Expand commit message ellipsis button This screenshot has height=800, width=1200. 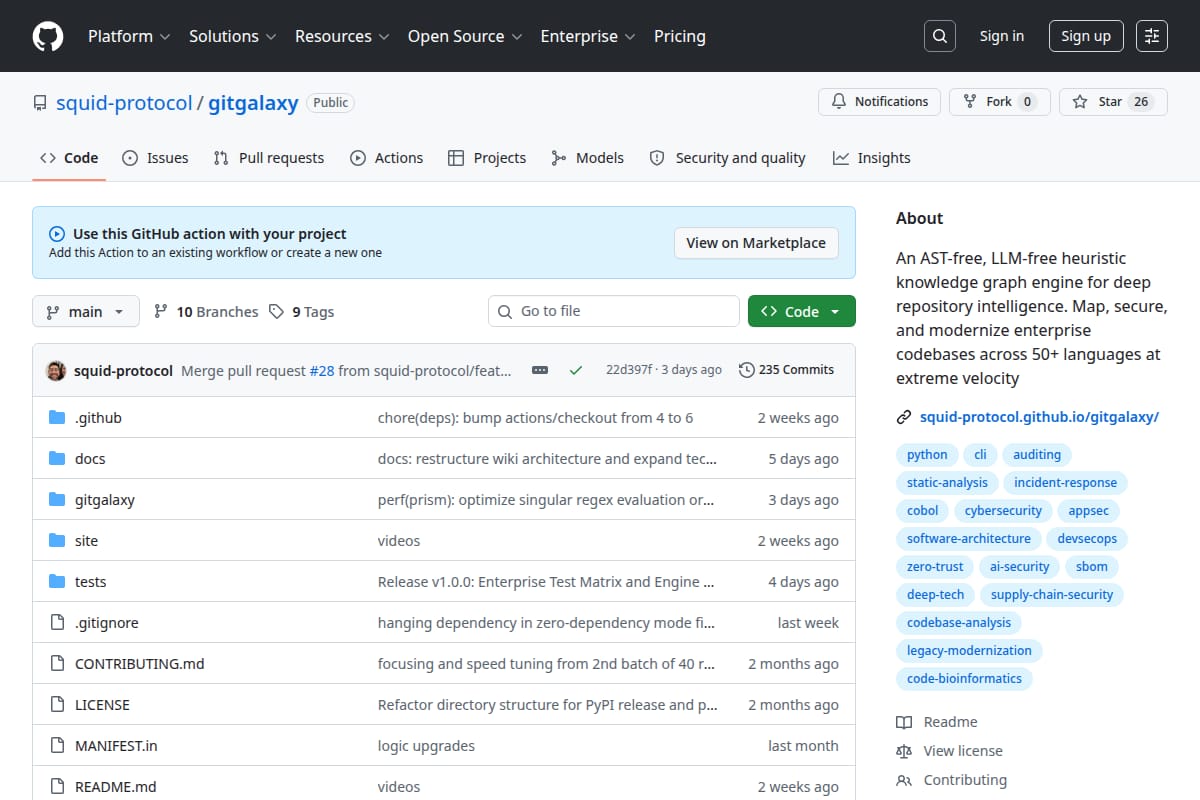[x=540, y=370]
